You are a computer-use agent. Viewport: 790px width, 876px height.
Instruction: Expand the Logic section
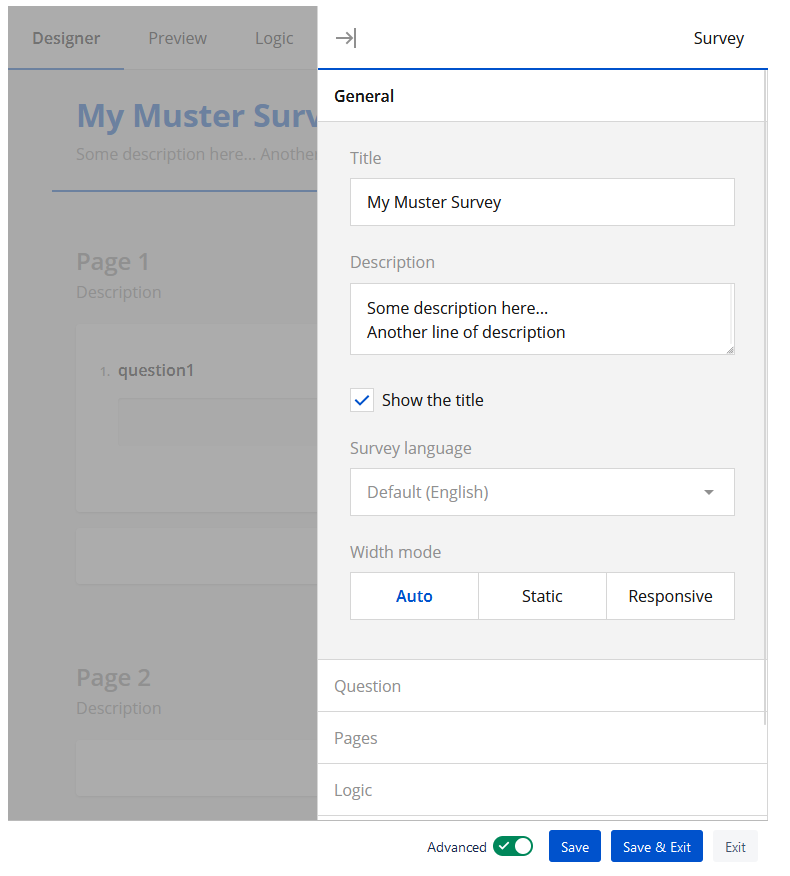541,790
